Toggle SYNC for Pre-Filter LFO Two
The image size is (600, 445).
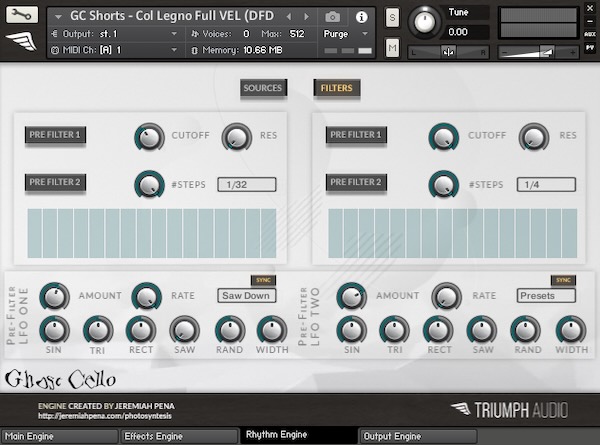(563, 280)
